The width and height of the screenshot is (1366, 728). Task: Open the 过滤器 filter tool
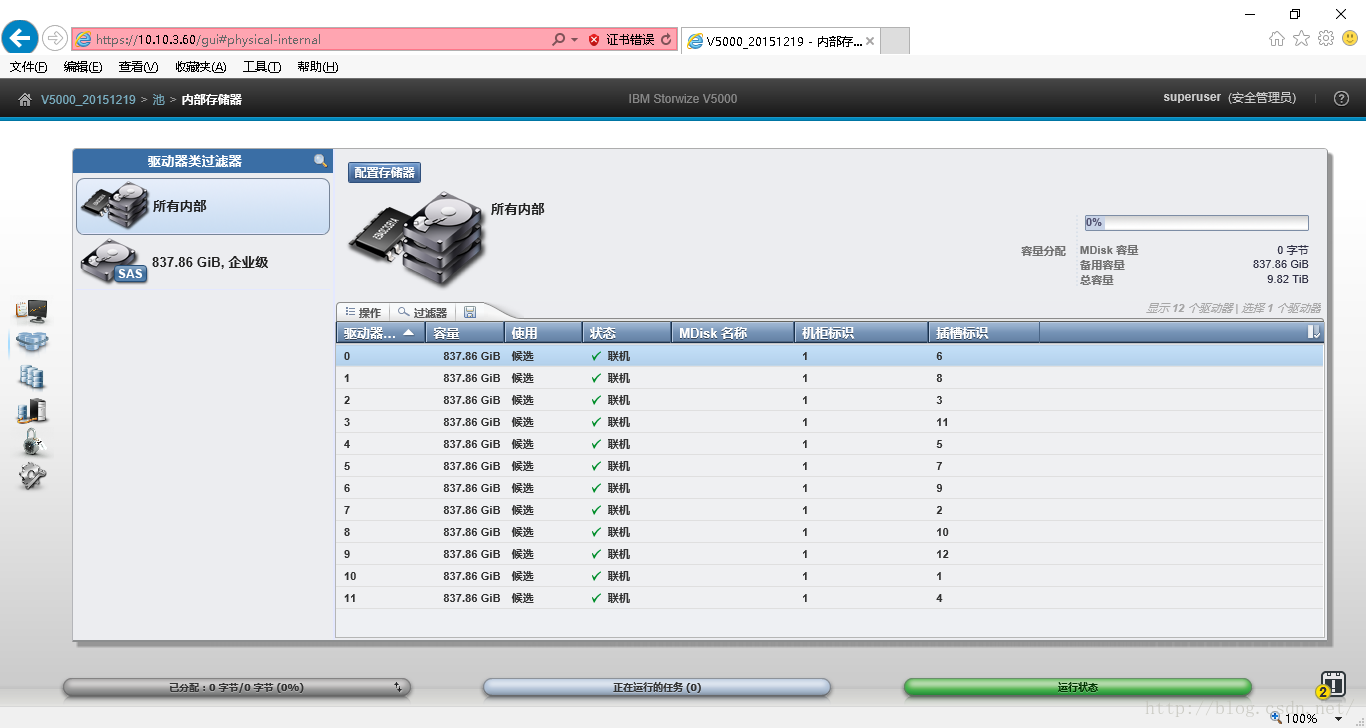pos(422,312)
